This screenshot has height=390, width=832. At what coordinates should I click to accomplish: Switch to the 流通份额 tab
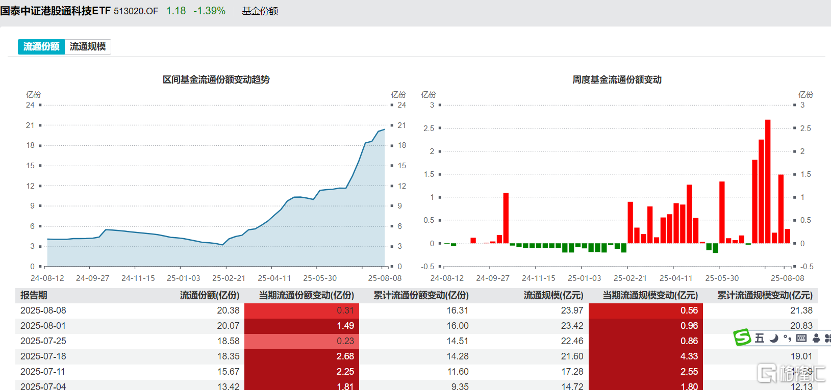click(x=41, y=47)
